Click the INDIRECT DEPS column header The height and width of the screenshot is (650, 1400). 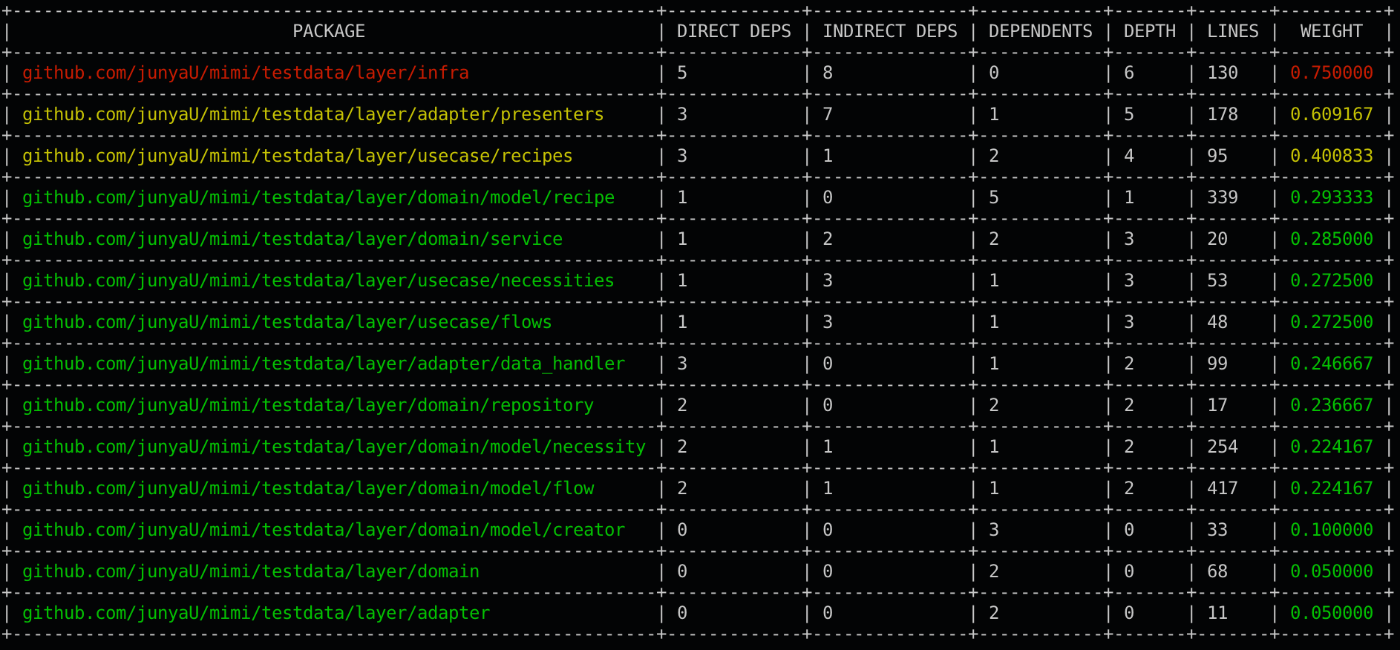[888, 31]
